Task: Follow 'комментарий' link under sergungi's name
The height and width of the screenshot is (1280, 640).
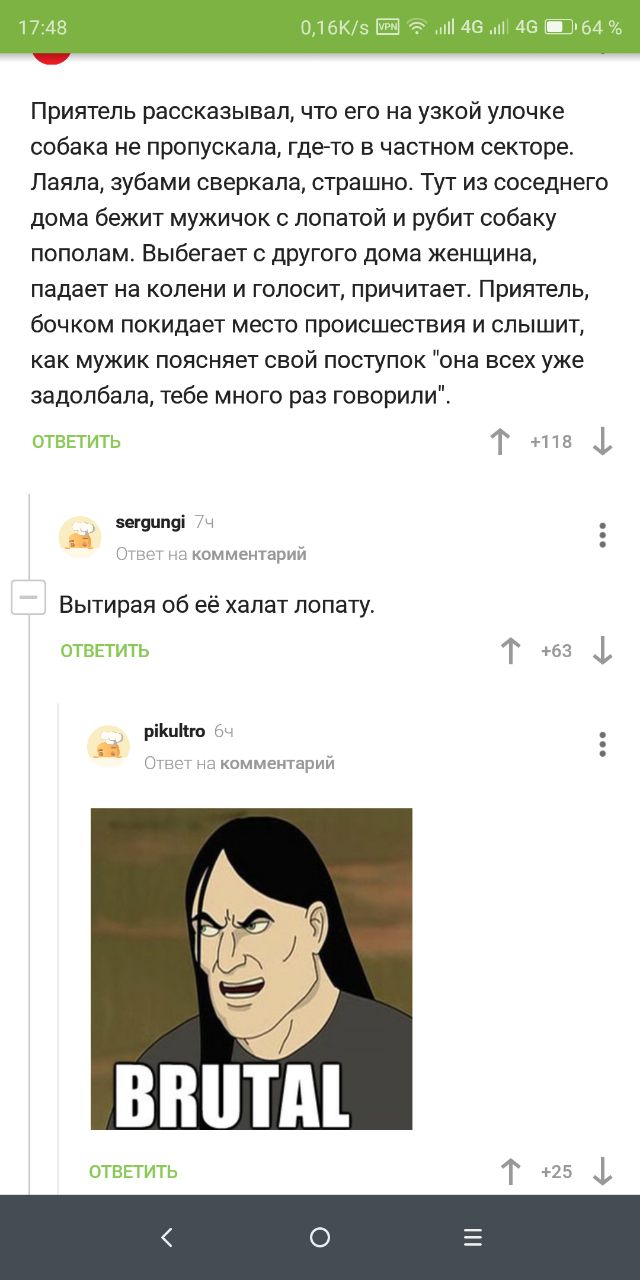Action: click(249, 554)
